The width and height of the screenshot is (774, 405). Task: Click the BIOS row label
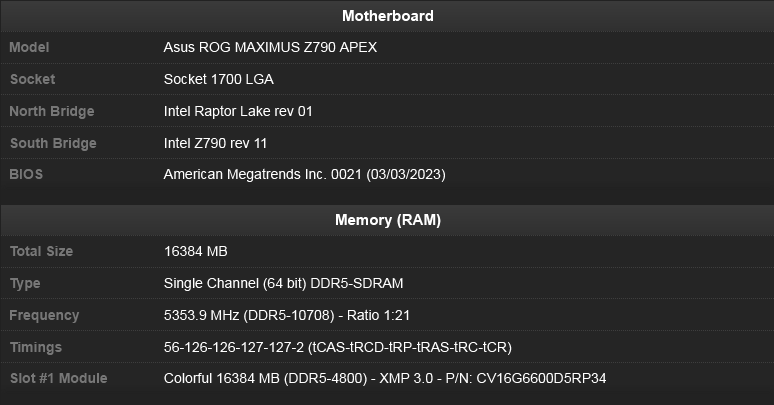(x=27, y=174)
